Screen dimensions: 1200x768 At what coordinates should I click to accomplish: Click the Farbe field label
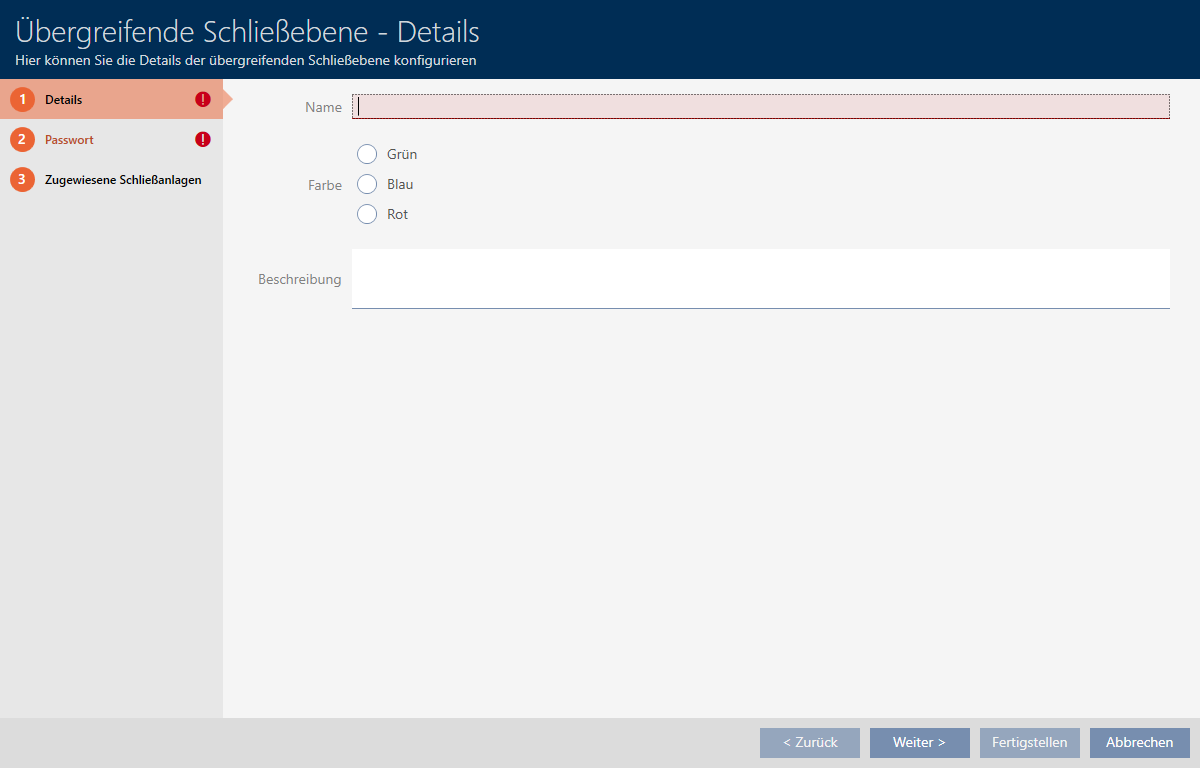click(324, 185)
